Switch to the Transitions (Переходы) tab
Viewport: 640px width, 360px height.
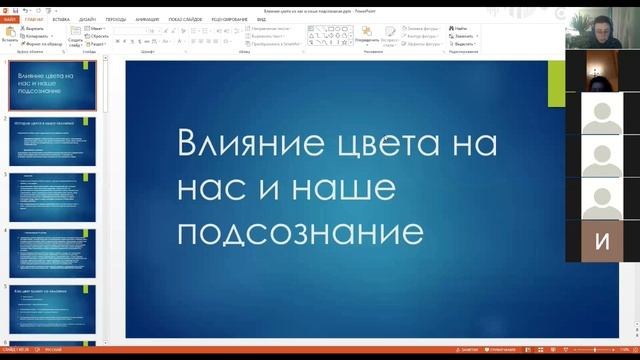click(116, 19)
